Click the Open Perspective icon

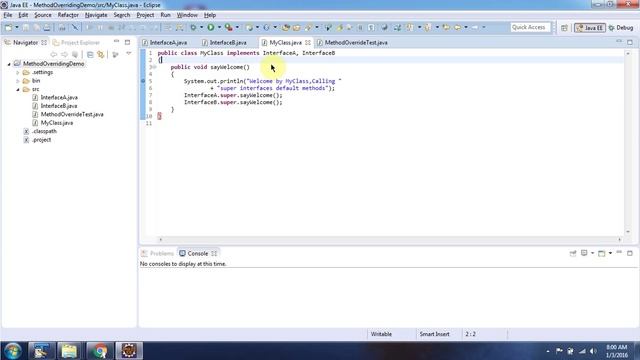pyautogui.click(x=564, y=28)
